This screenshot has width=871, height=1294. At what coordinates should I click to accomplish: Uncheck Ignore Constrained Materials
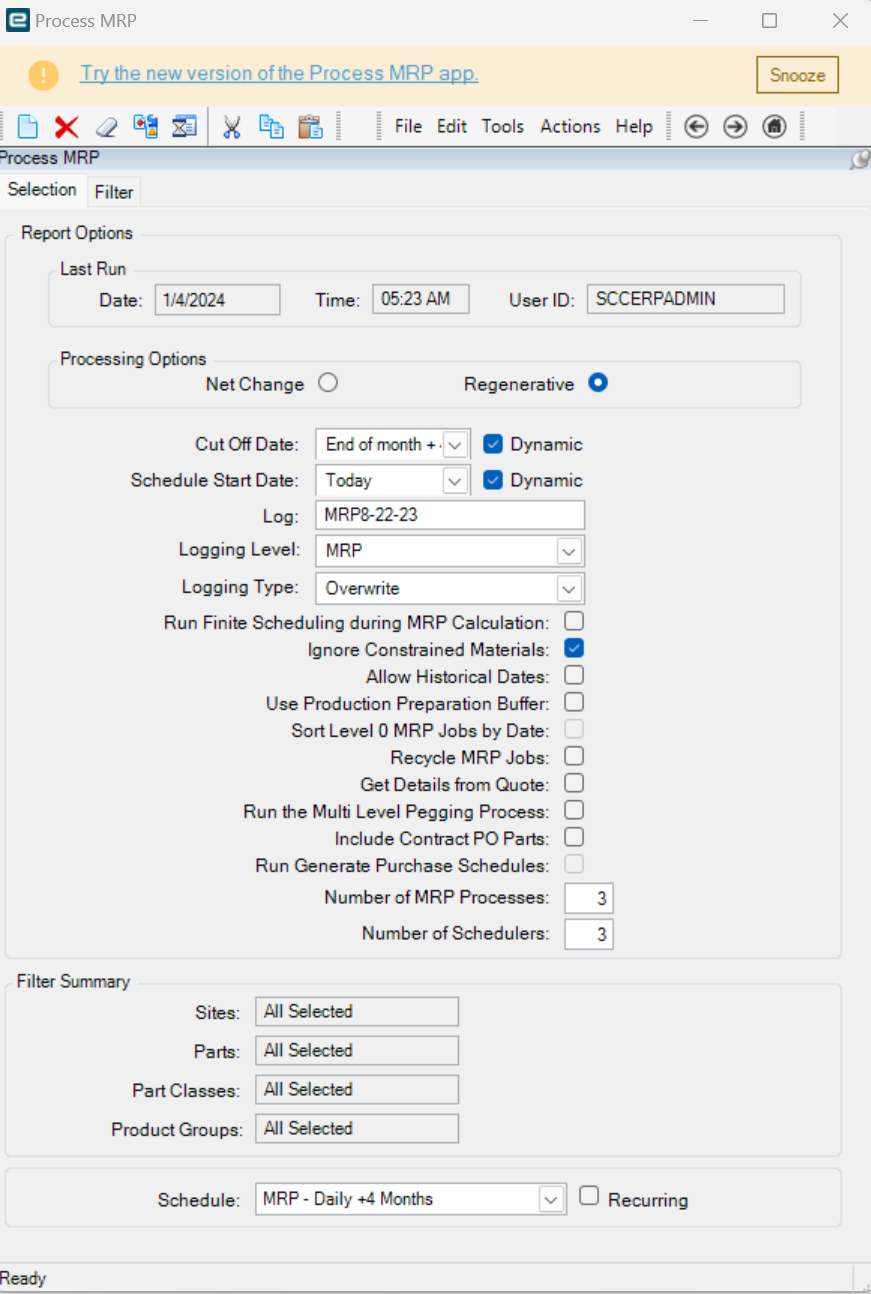[574, 648]
